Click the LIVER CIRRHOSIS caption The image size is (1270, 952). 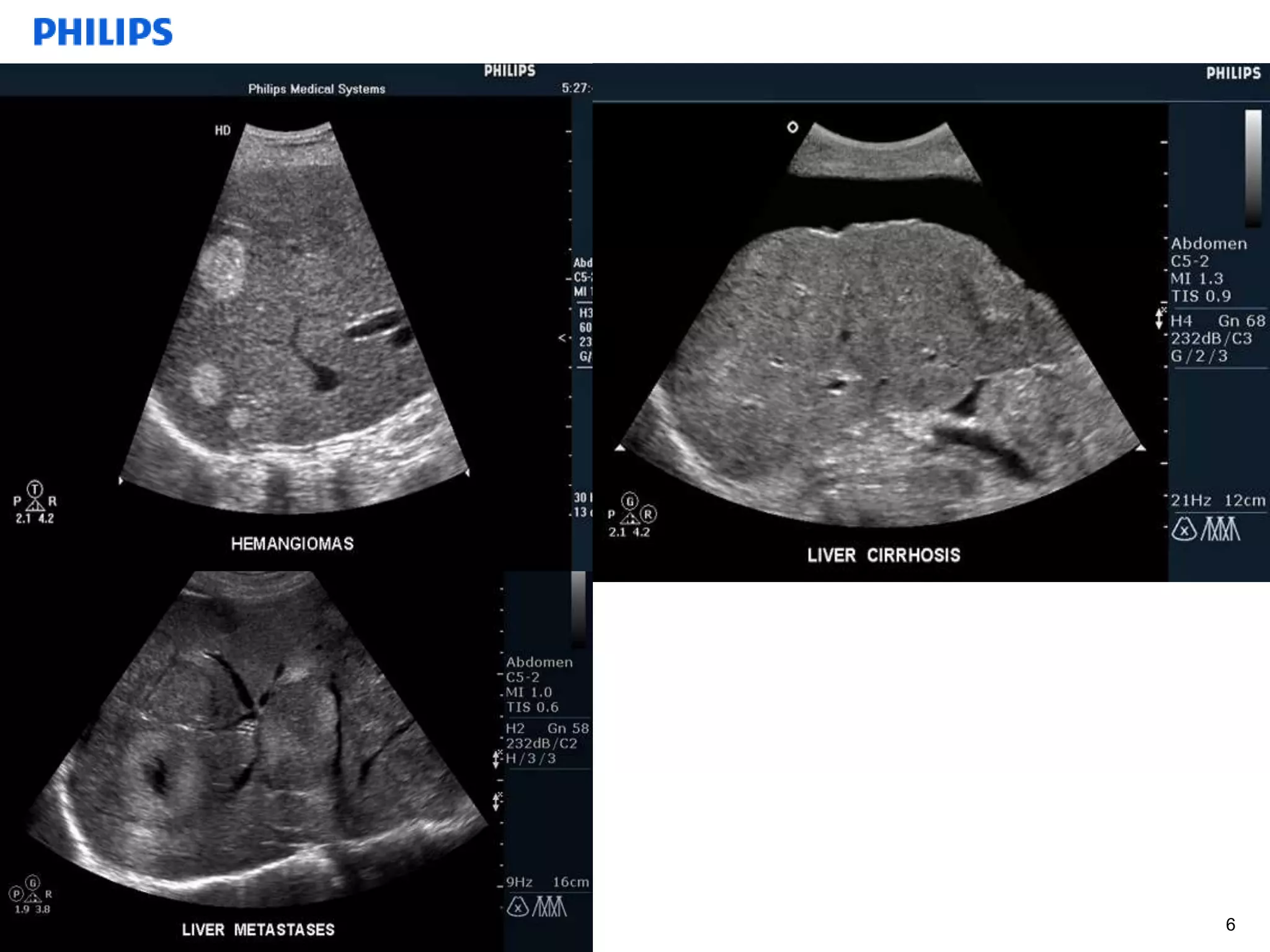883,555
